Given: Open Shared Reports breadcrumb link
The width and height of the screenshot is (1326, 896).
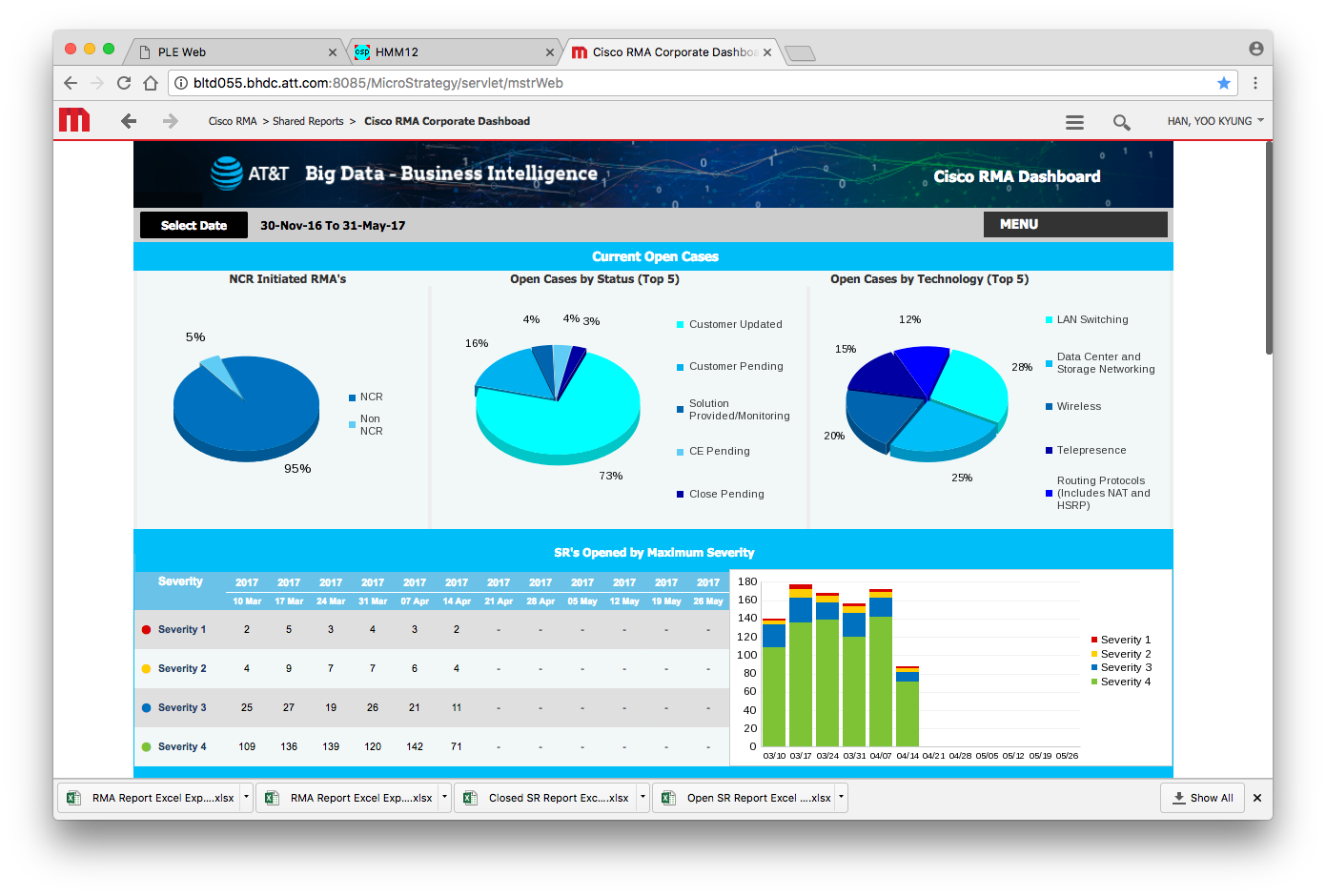Looking at the screenshot, I should tap(308, 121).
